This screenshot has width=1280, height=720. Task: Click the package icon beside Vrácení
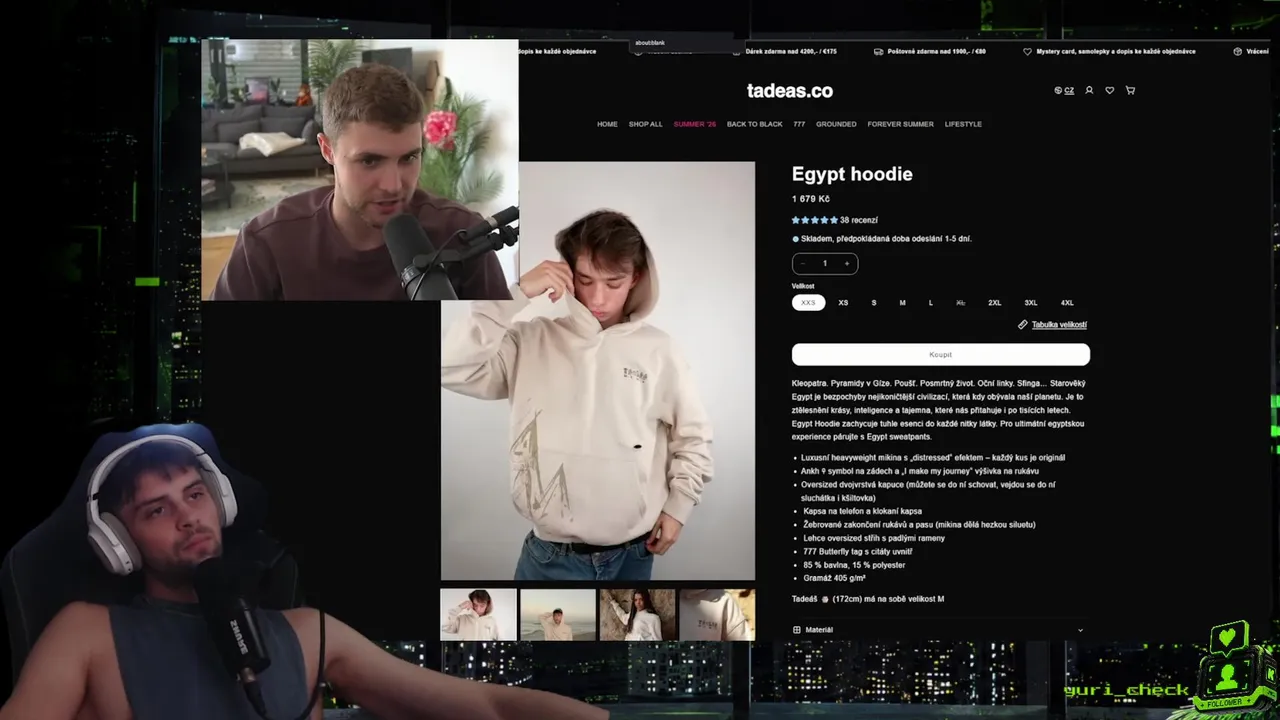click(1237, 51)
